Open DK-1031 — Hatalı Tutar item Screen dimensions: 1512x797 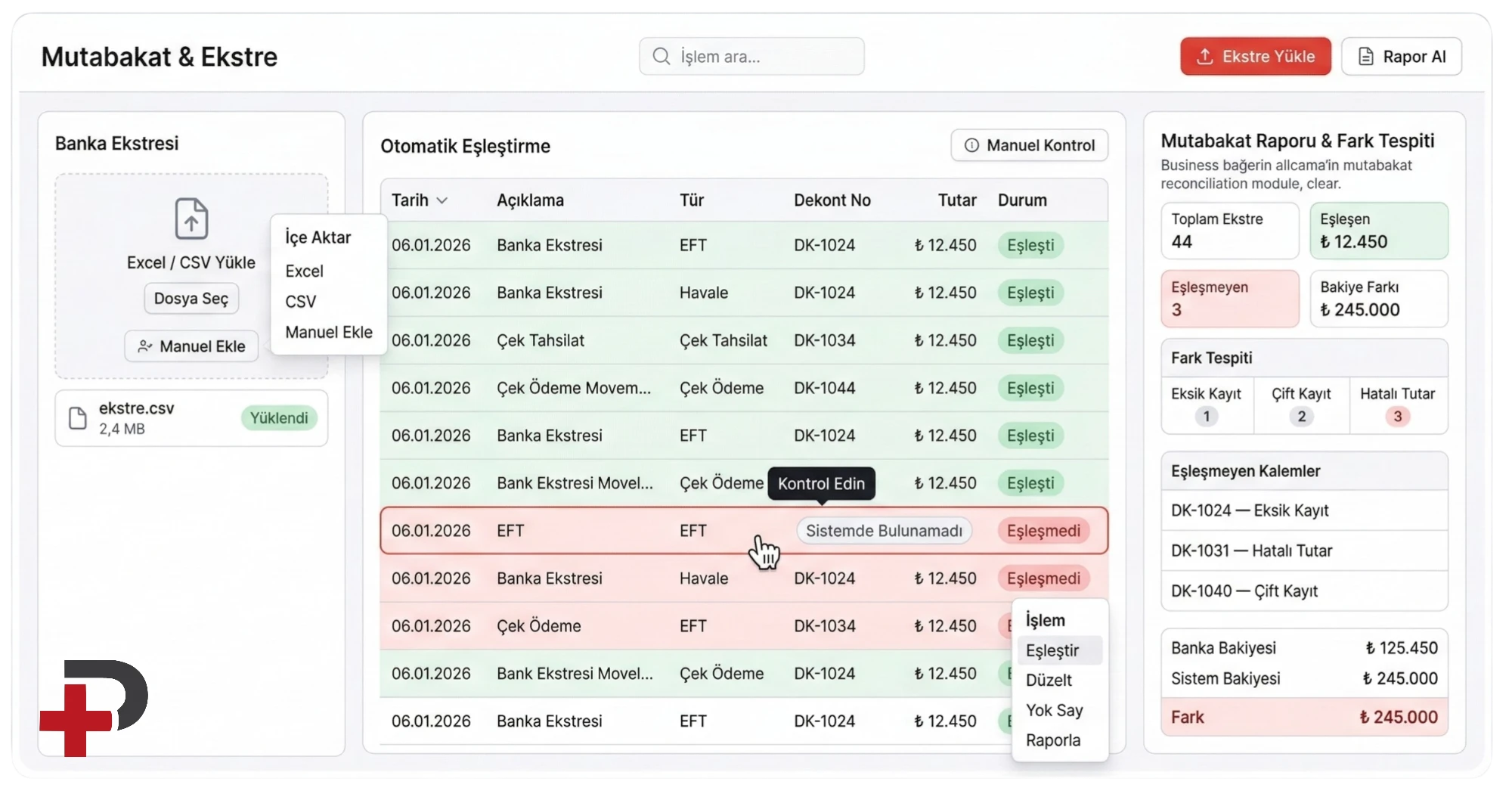click(x=1251, y=550)
